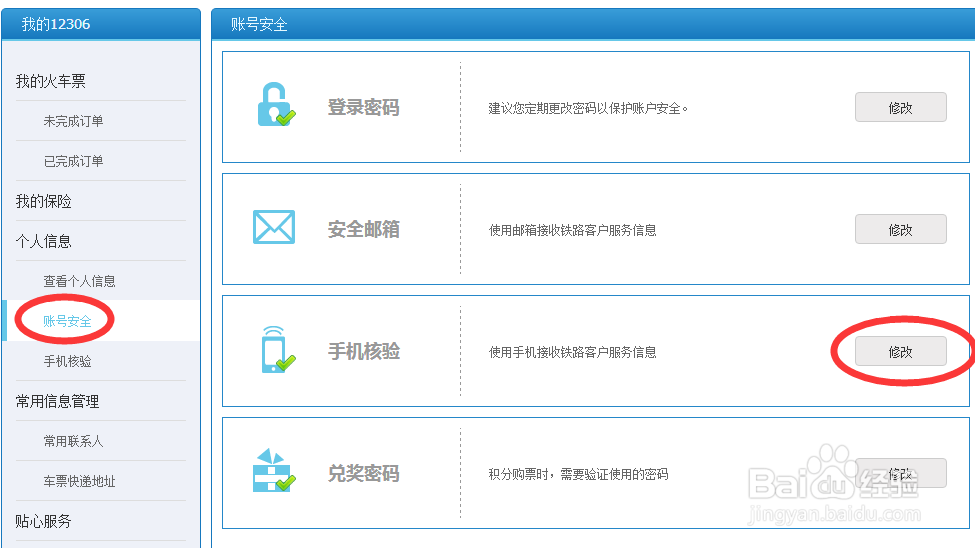
Task: Open 车票快递地址 delivery addresses
Action: click(x=80, y=481)
